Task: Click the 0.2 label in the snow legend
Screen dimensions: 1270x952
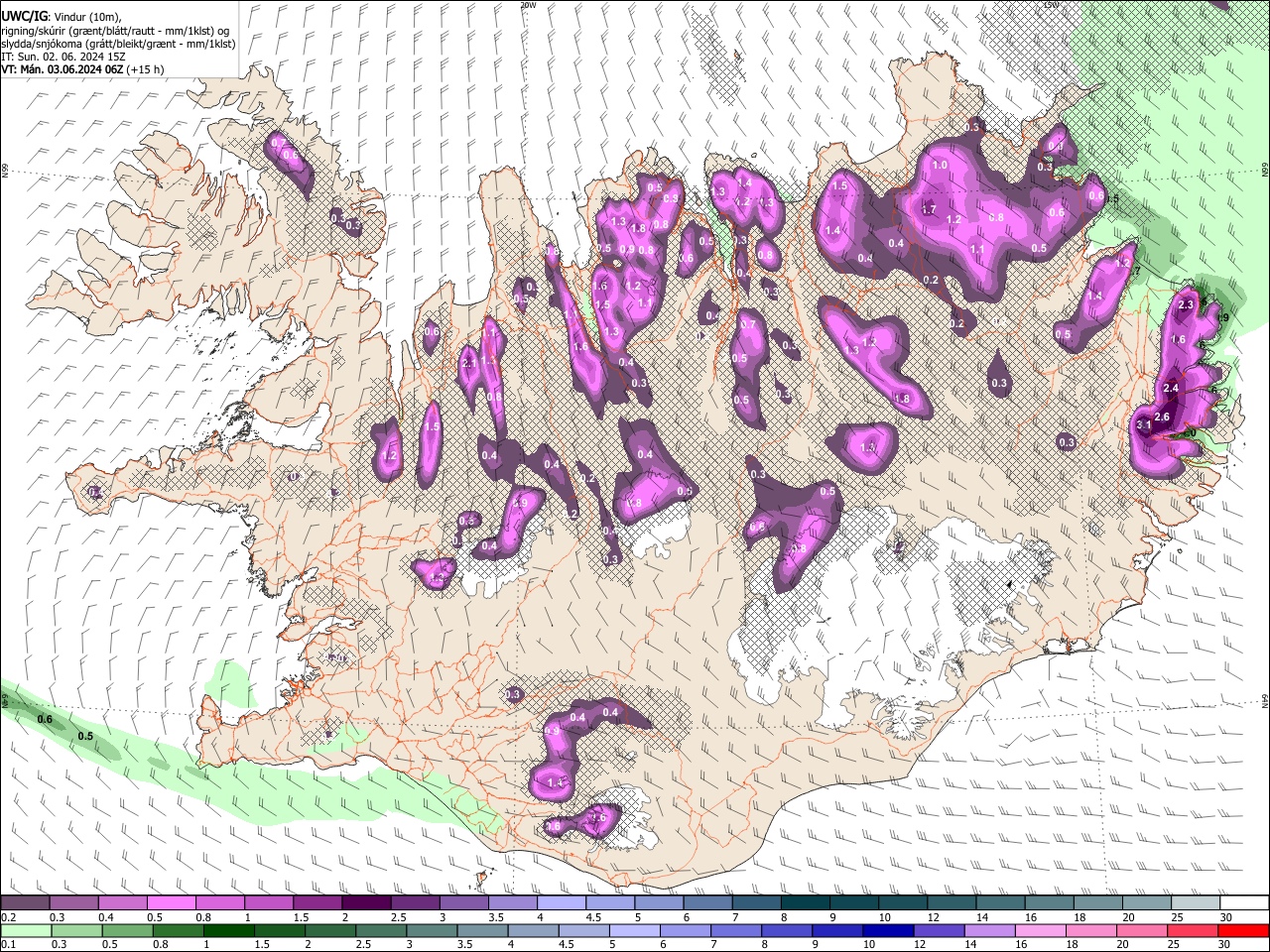Action: (9, 917)
